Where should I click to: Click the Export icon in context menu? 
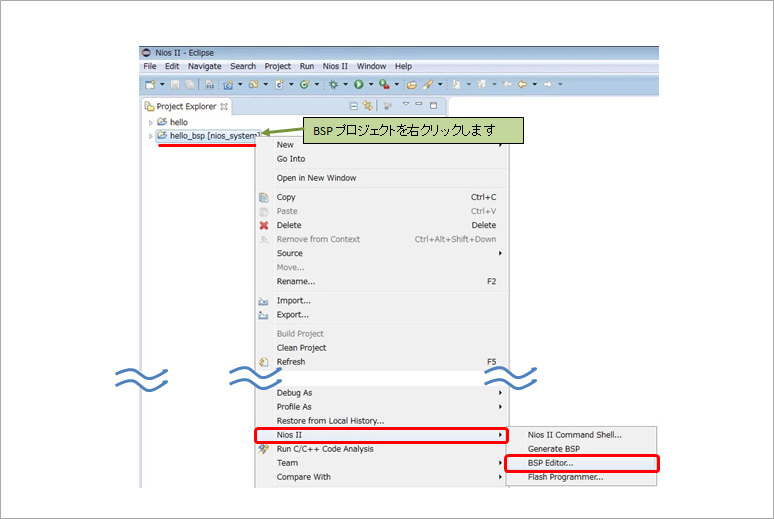263,315
